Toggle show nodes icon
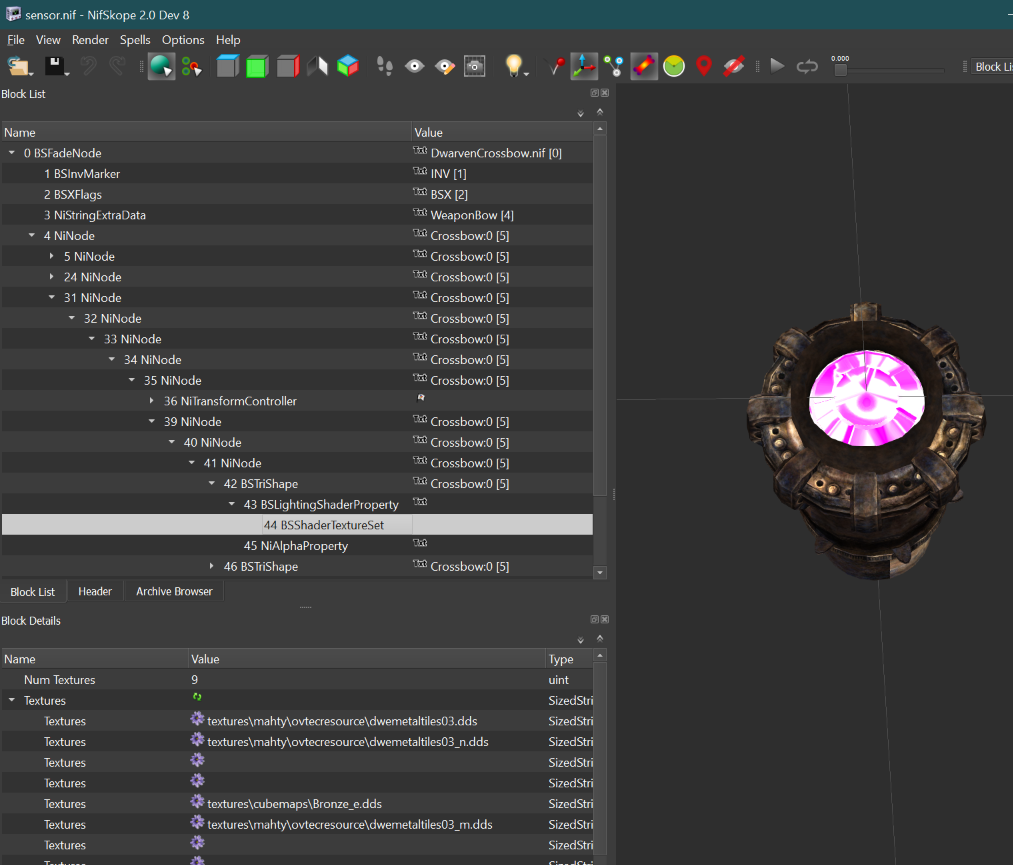Screen dimensions: 1013x865 [x=614, y=67]
